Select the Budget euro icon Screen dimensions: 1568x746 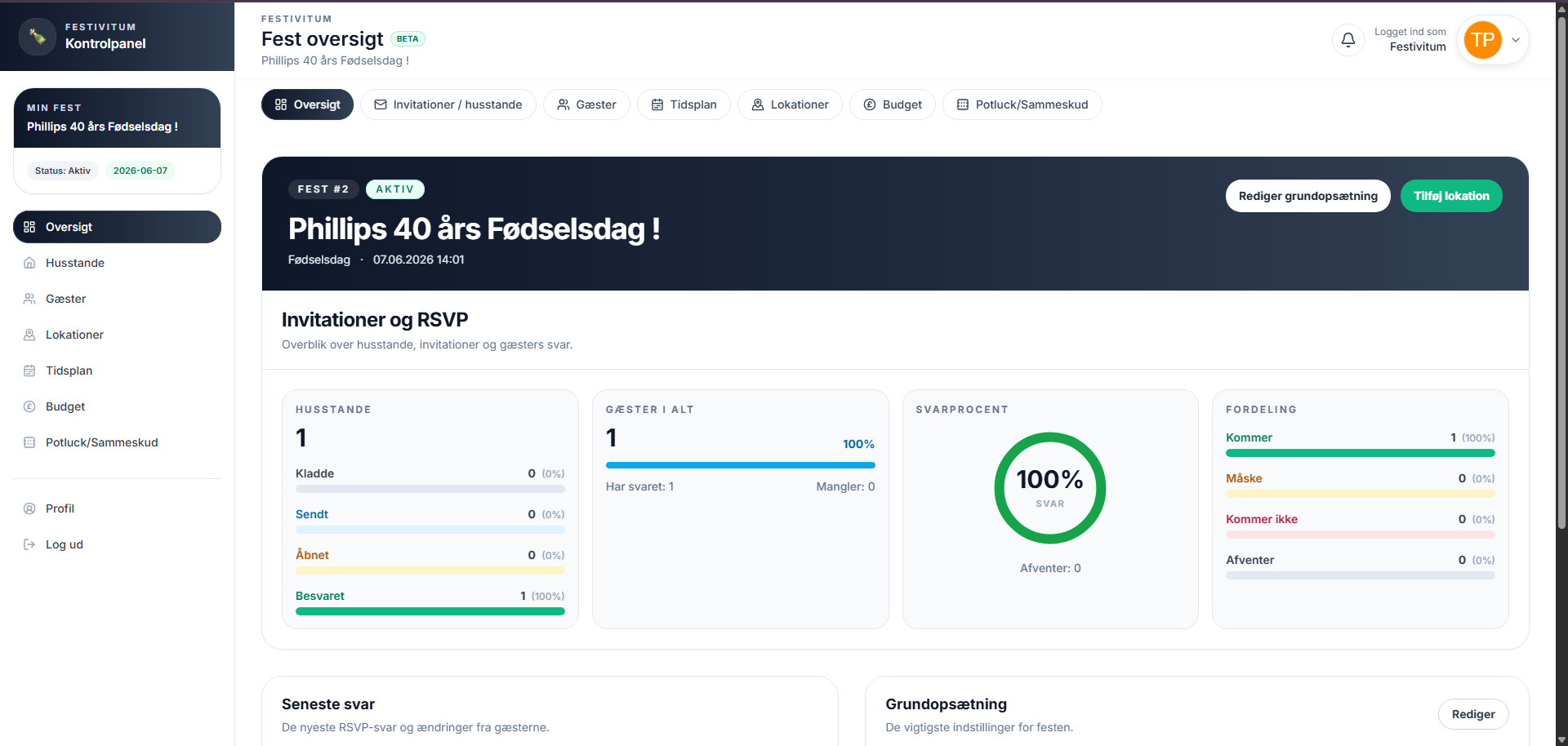point(29,406)
